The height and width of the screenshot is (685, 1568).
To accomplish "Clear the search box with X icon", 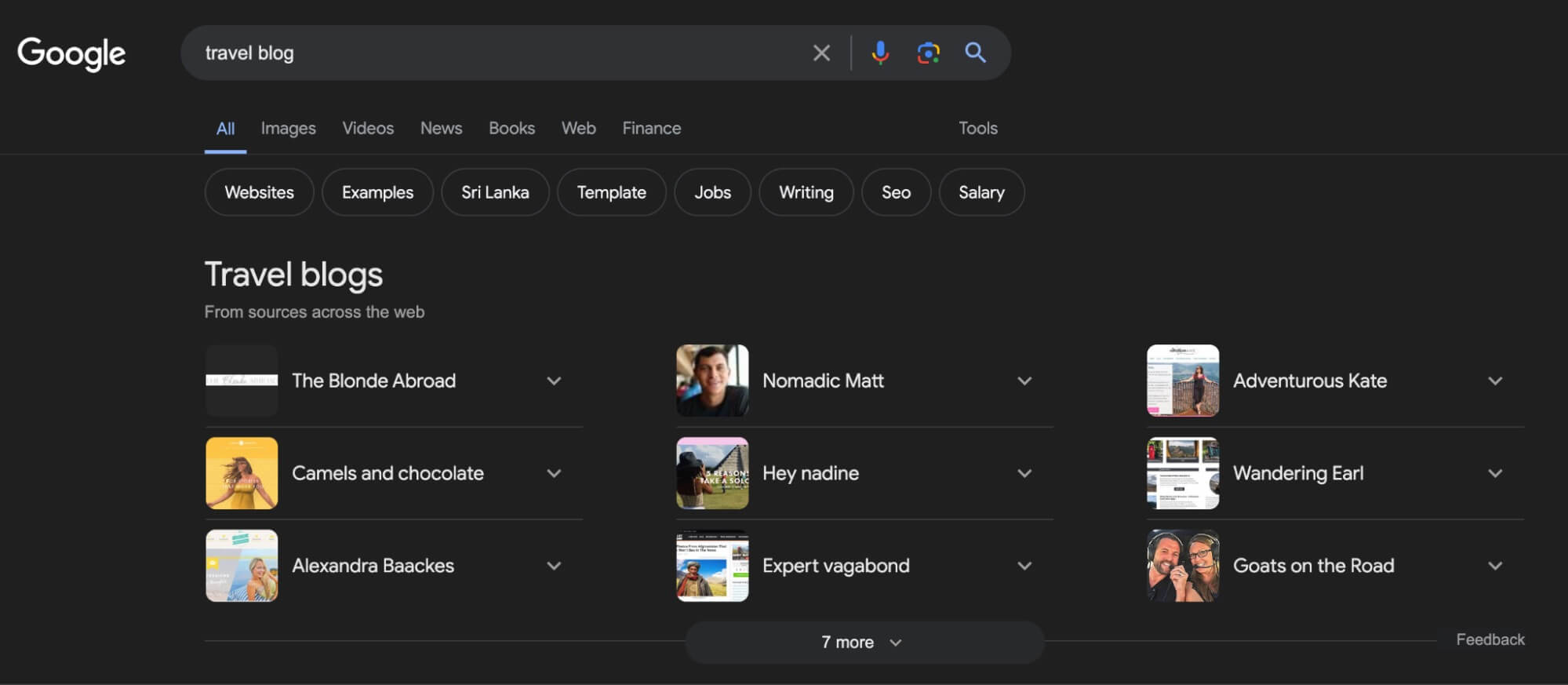I will tap(821, 53).
